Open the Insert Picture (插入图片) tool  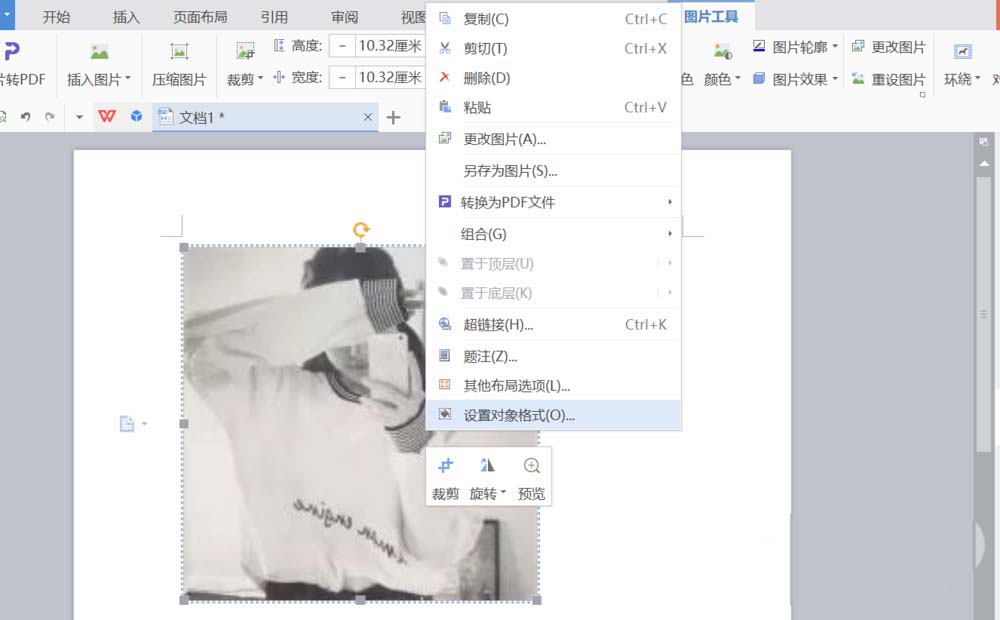pyautogui.click(x=95, y=62)
